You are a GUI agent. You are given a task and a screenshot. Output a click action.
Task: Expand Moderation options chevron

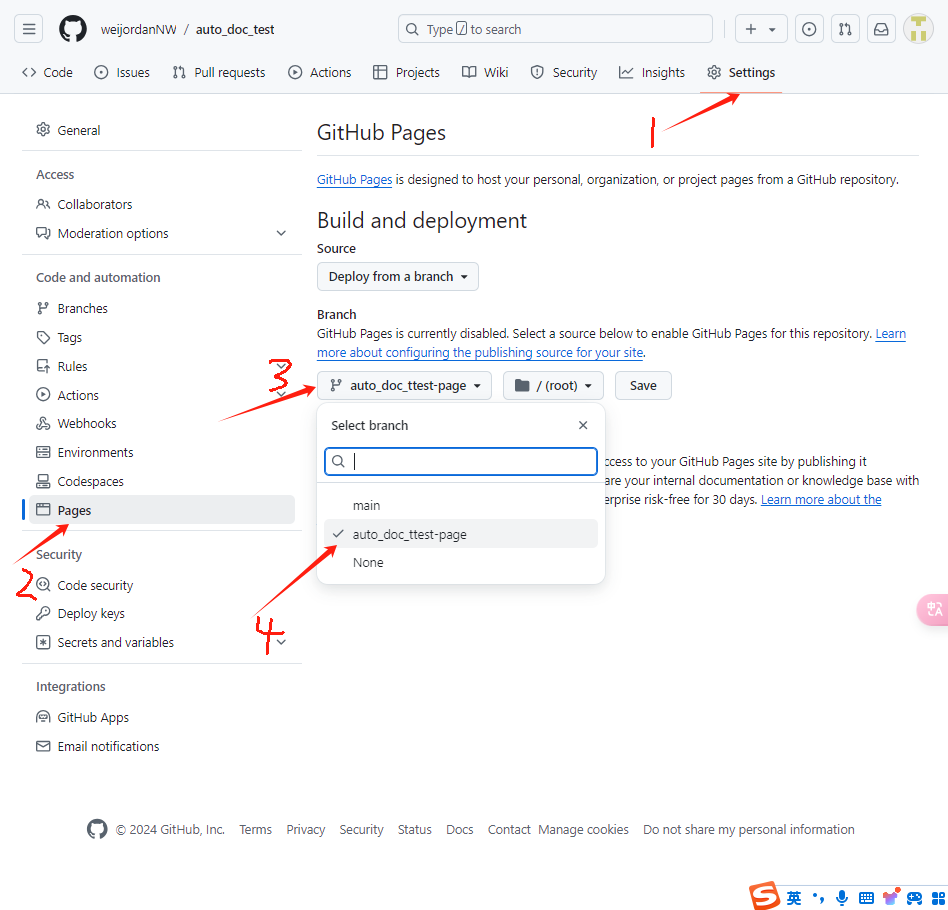click(x=281, y=233)
